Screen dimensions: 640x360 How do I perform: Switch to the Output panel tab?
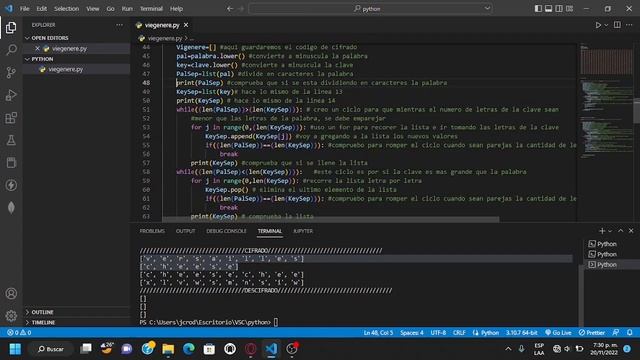pos(186,231)
